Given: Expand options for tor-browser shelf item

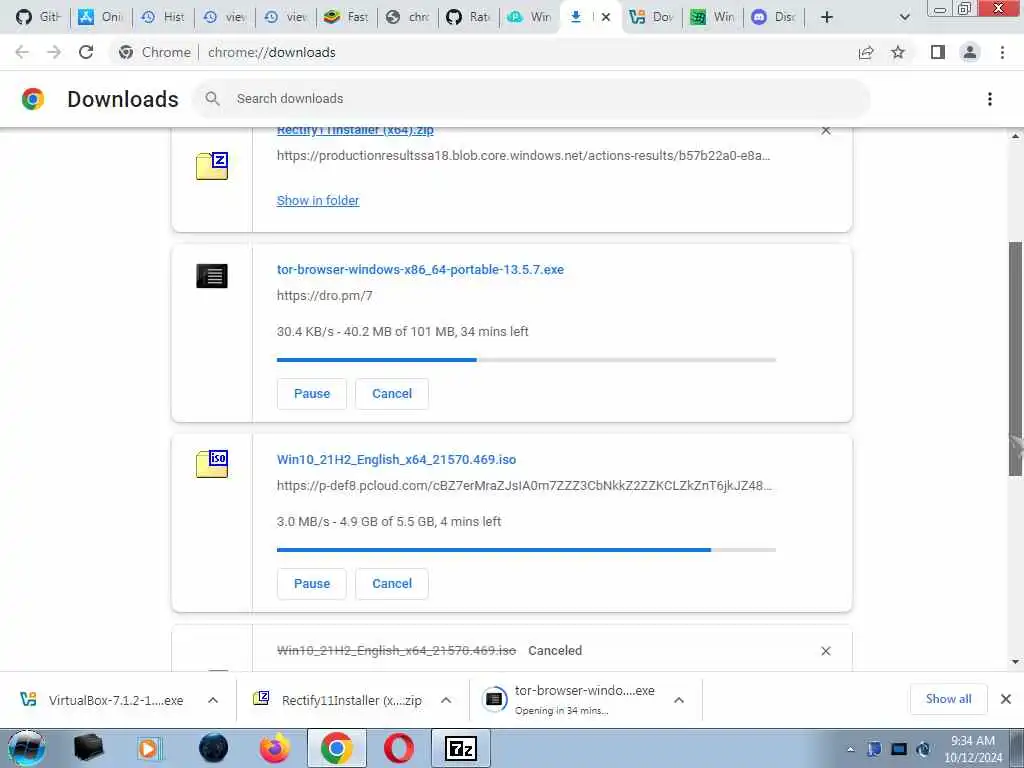Looking at the screenshot, I should coord(679,700).
